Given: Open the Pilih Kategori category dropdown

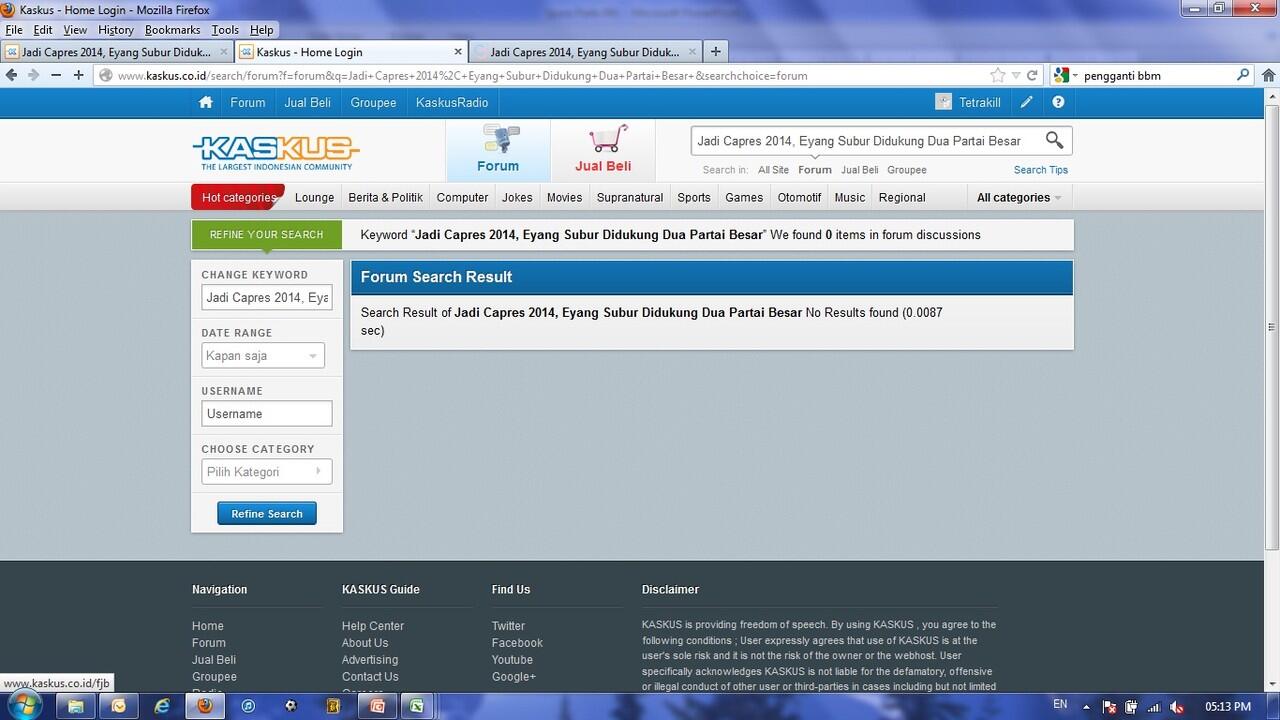Looking at the screenshot, I should [x=267, y=472].
